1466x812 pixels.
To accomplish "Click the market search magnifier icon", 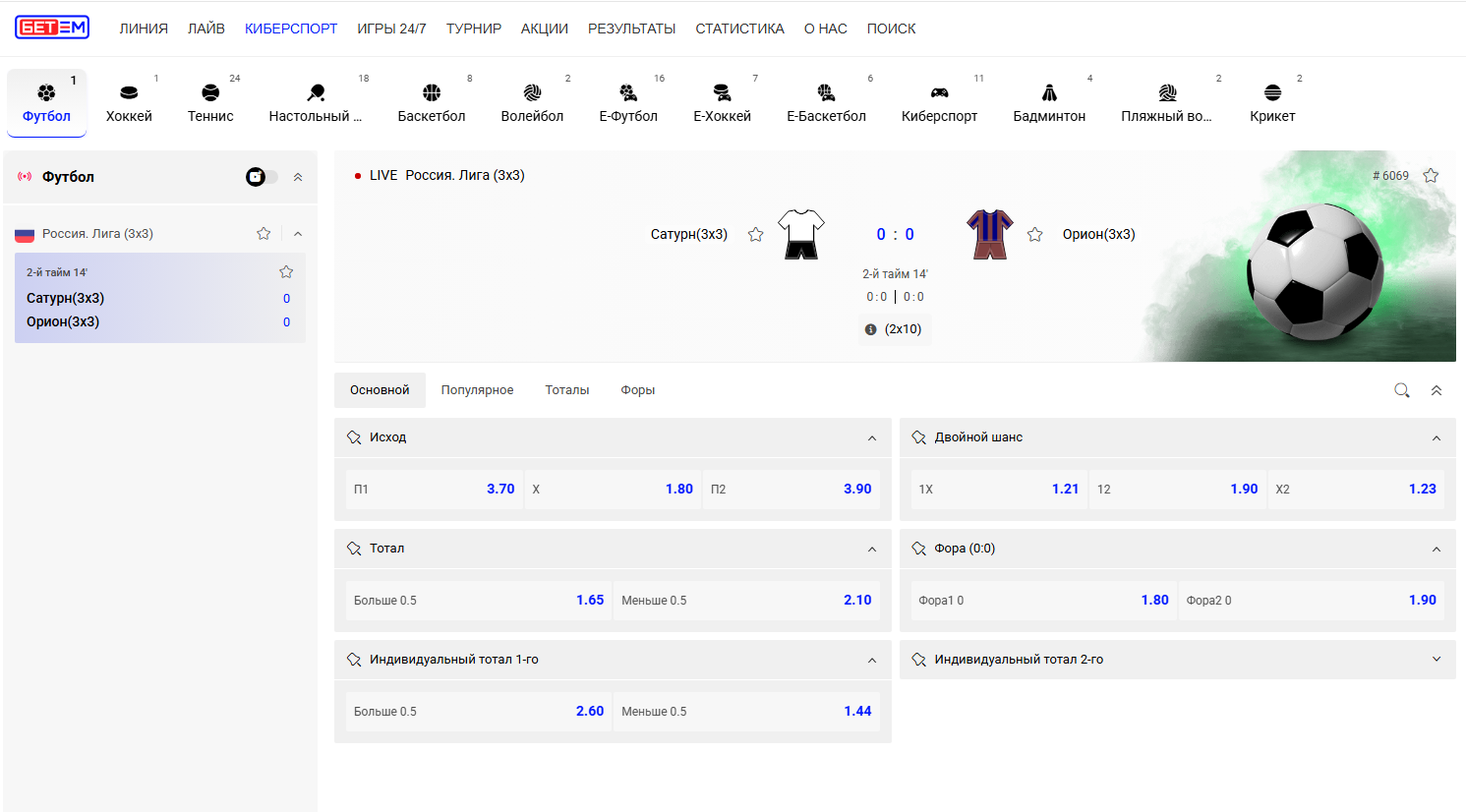I will (1402, 390).
